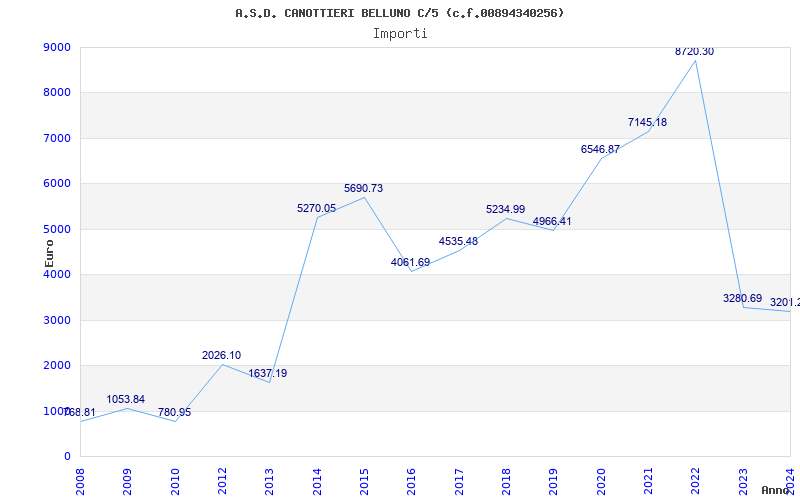Click the Importi subtitle

tap(400, 33)
